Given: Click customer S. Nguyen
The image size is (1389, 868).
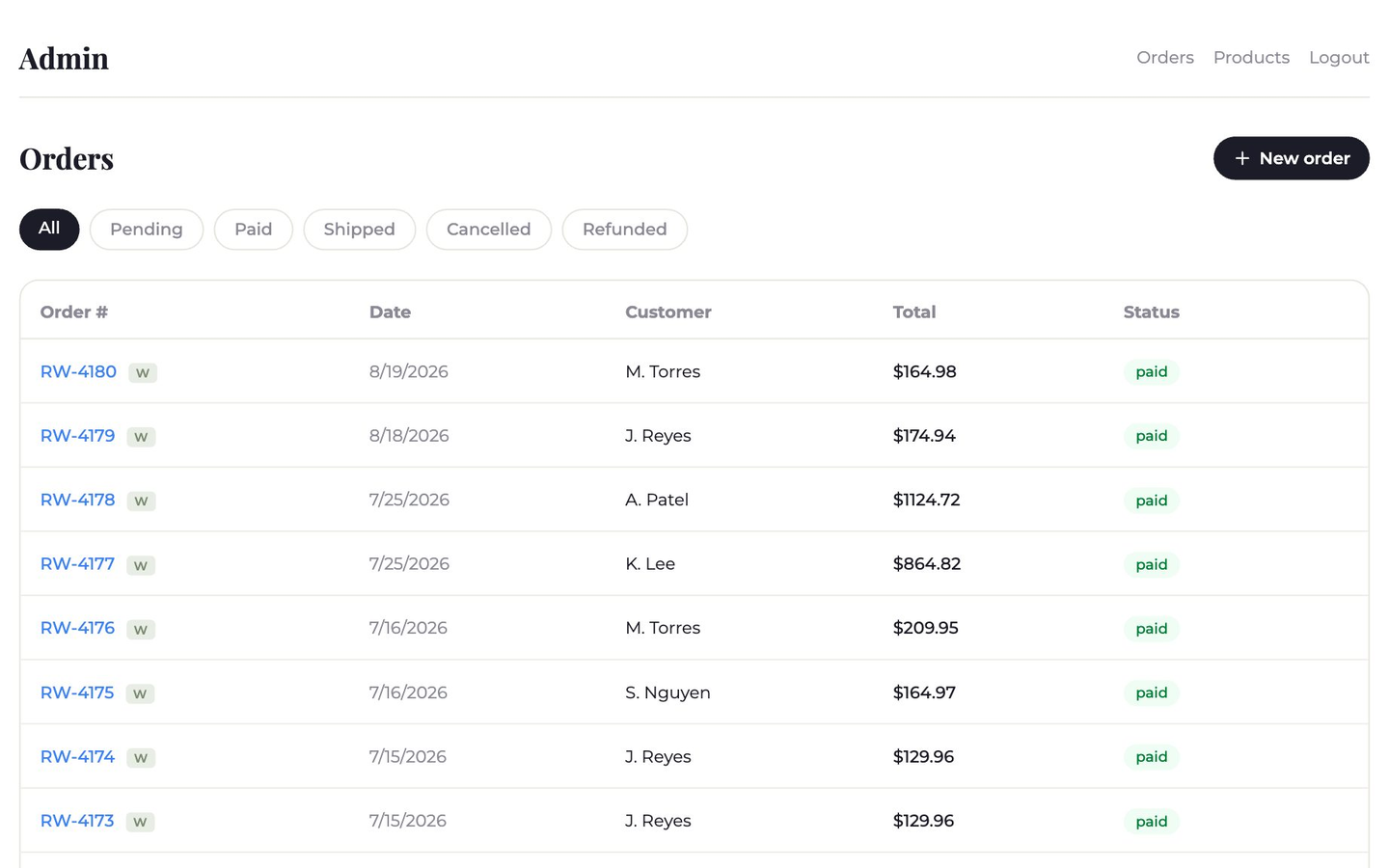Looking at the screenshot, I should click(x=667, y=692).
